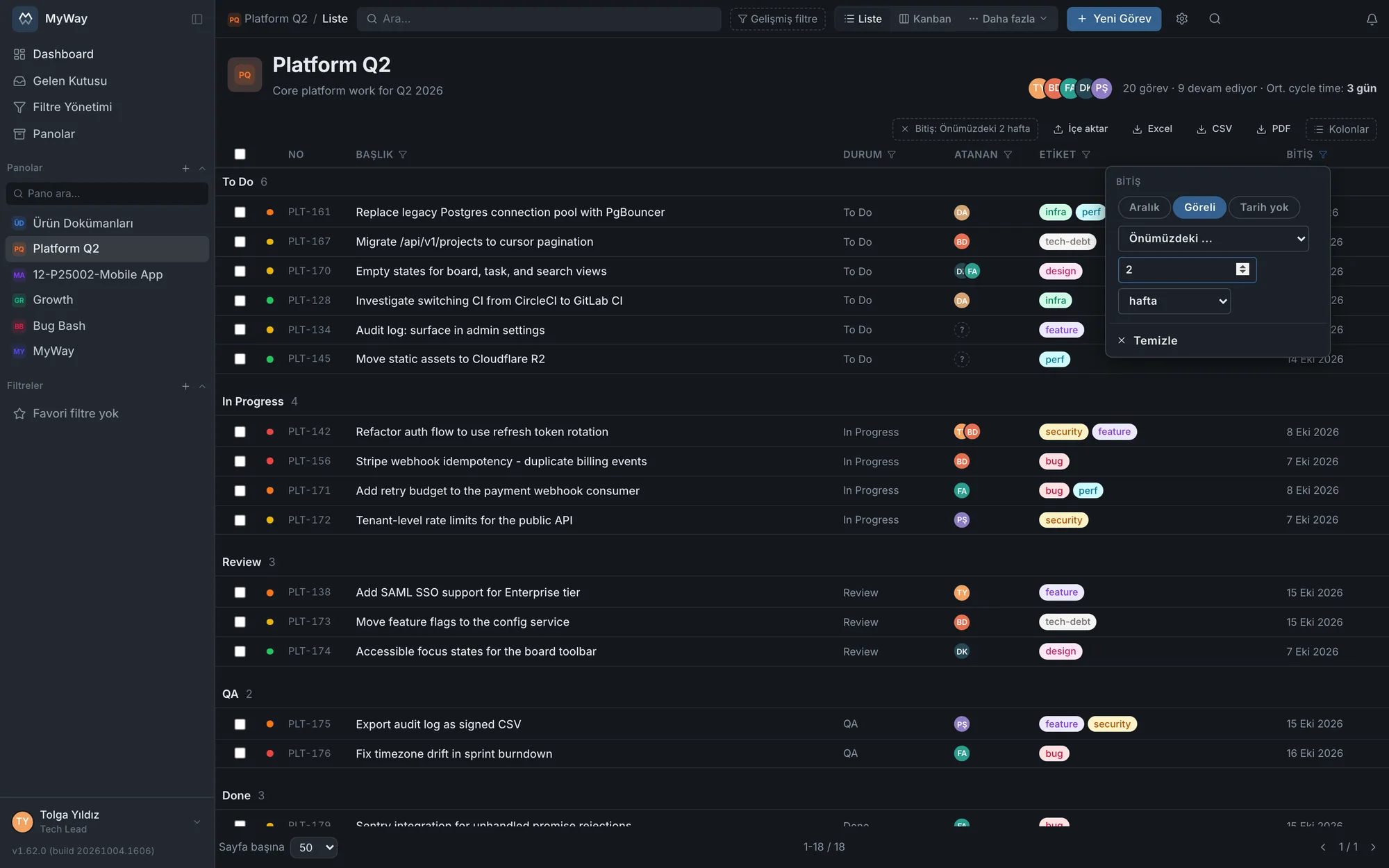The height and width of the screenshot is (868, 1389).
Task: Open the settings gear icon
Action: 1182,19
